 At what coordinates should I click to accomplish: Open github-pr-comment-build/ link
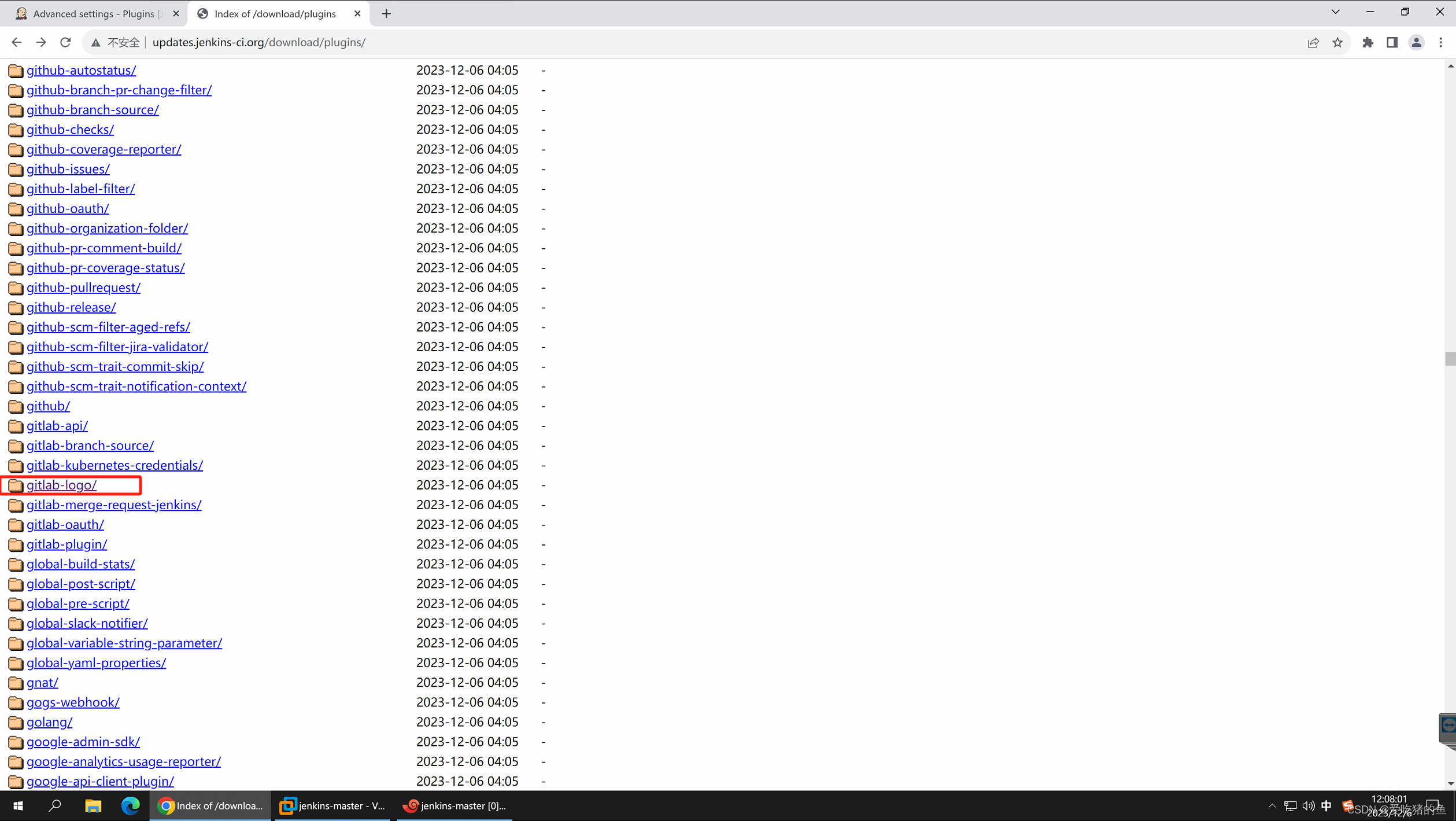[x=104, y=248]
